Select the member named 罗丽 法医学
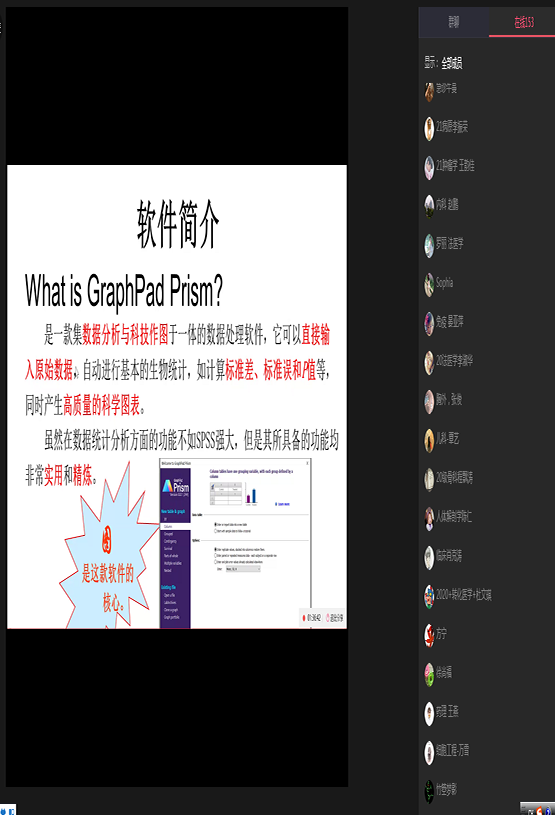Viewport: 555px width, 815px height. click(x=450, y=243)
